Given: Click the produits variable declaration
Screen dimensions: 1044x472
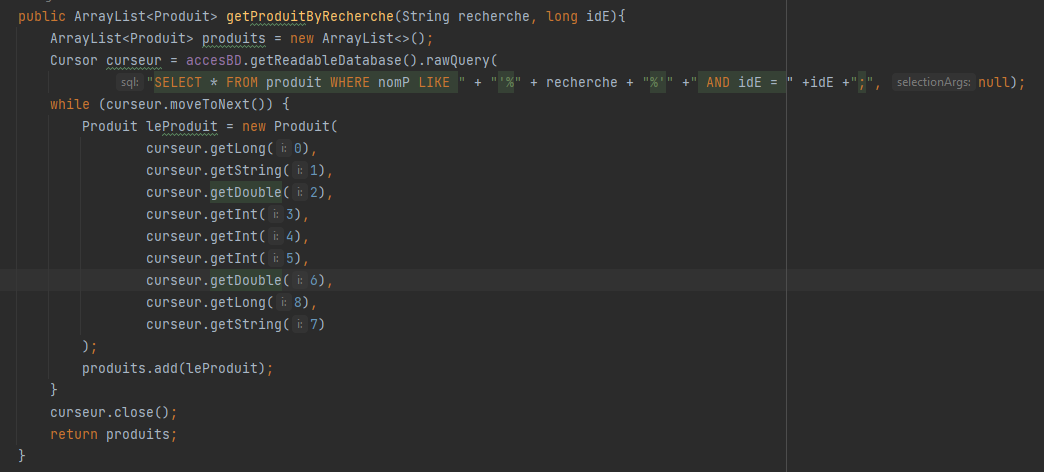Looking at the screenshot, I should 234,38.
